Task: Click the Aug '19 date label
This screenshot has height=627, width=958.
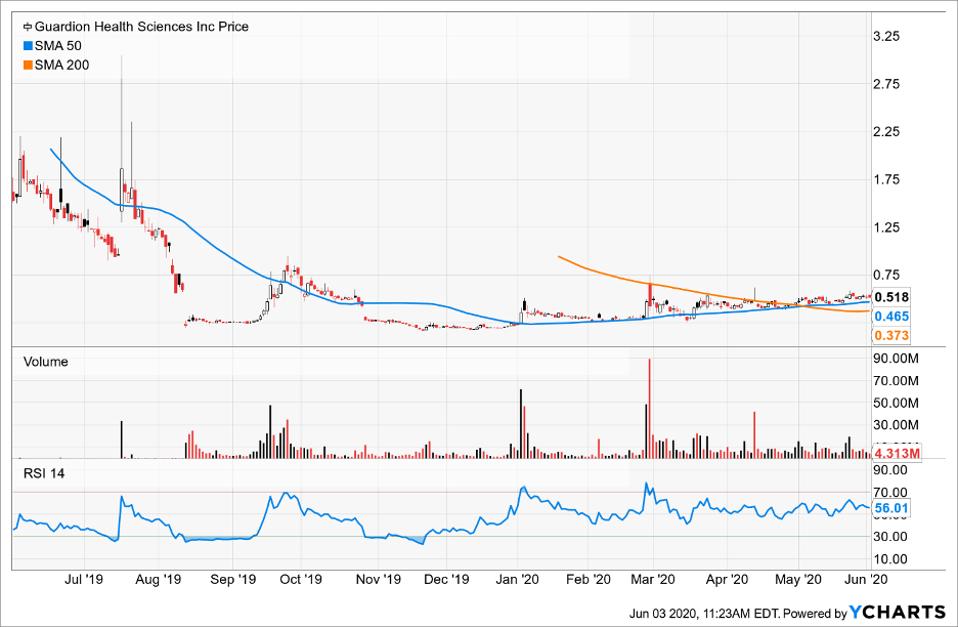Action: coord(158,579)
